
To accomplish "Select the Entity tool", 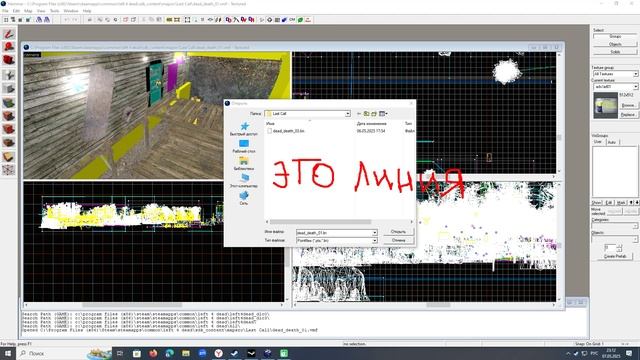I will pyautogui.click(x=9, y=75).
